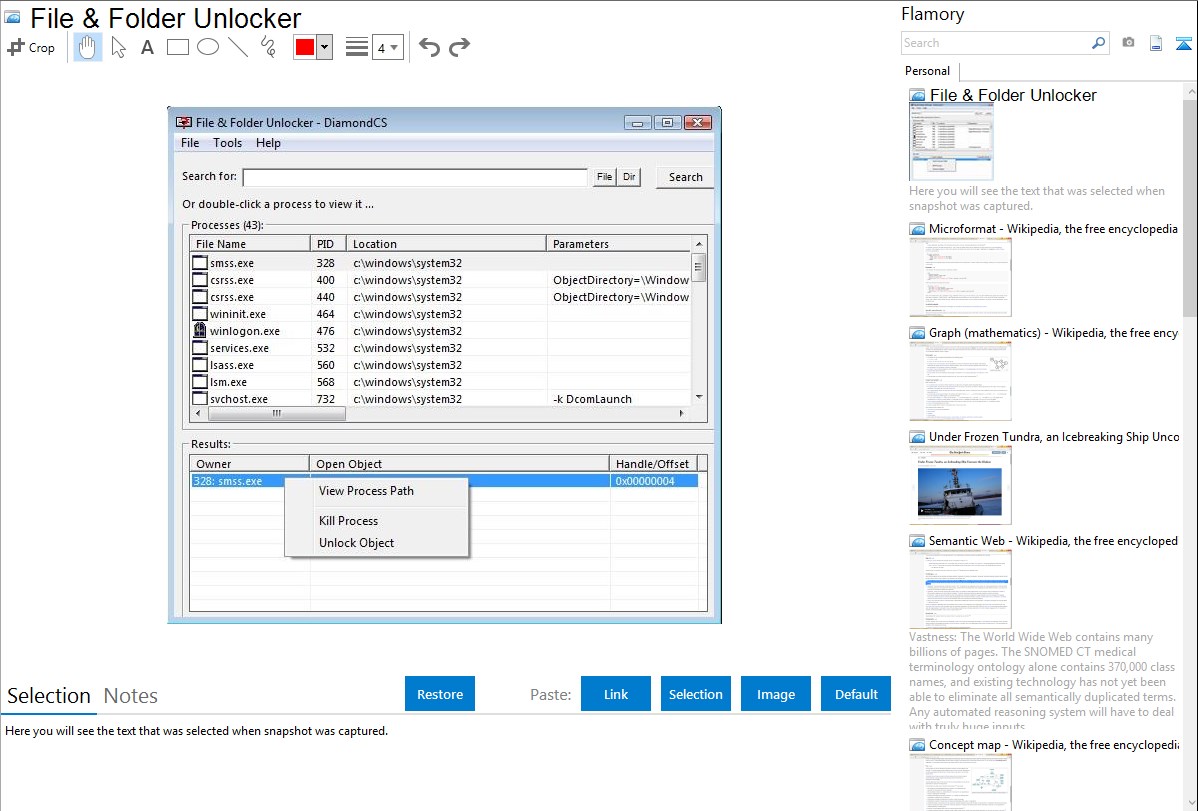
Task: Sort processes by File Name column
Action: coord(250,244)
